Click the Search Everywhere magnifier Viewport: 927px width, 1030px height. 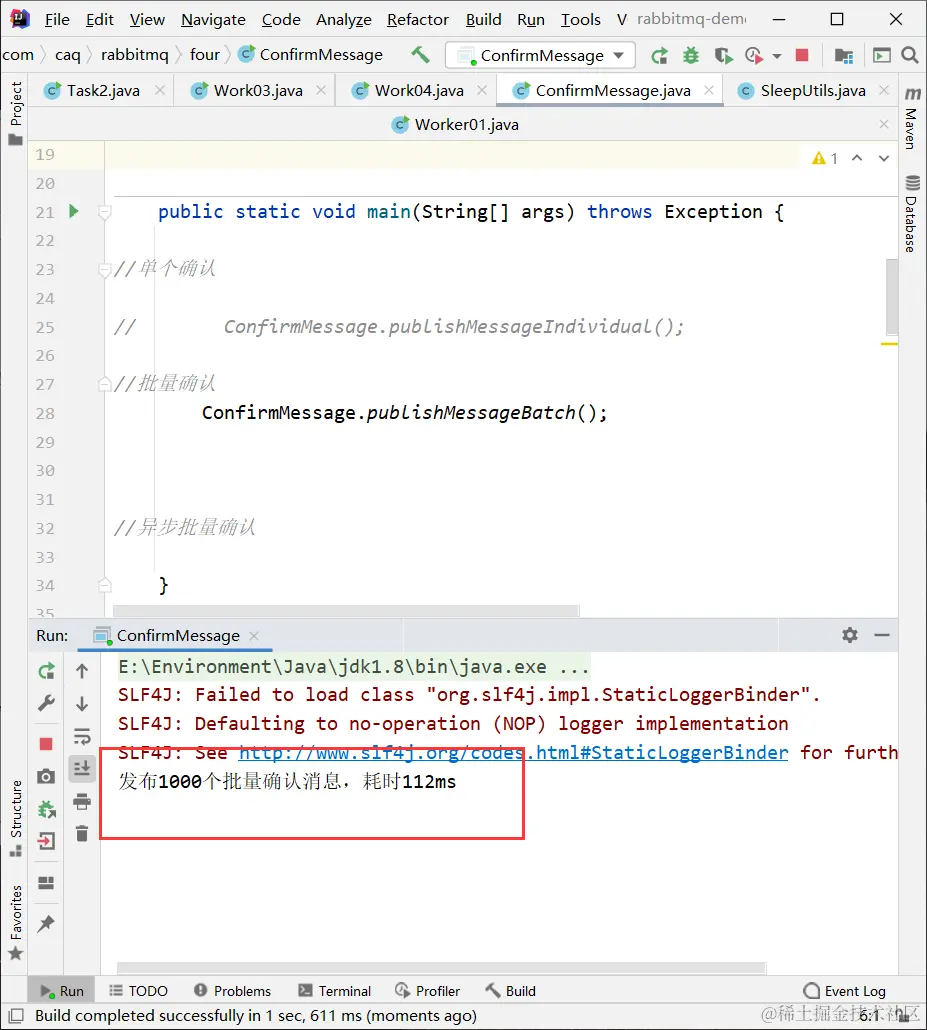tap(910, 55)
